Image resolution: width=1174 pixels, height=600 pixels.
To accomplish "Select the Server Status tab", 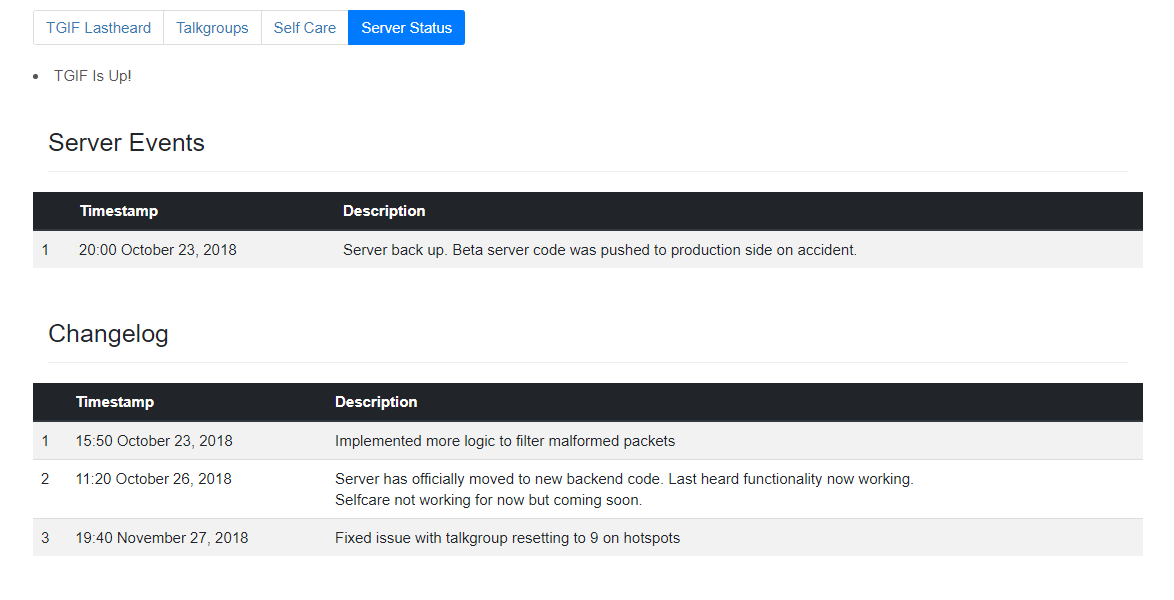I will click(406, 28).
